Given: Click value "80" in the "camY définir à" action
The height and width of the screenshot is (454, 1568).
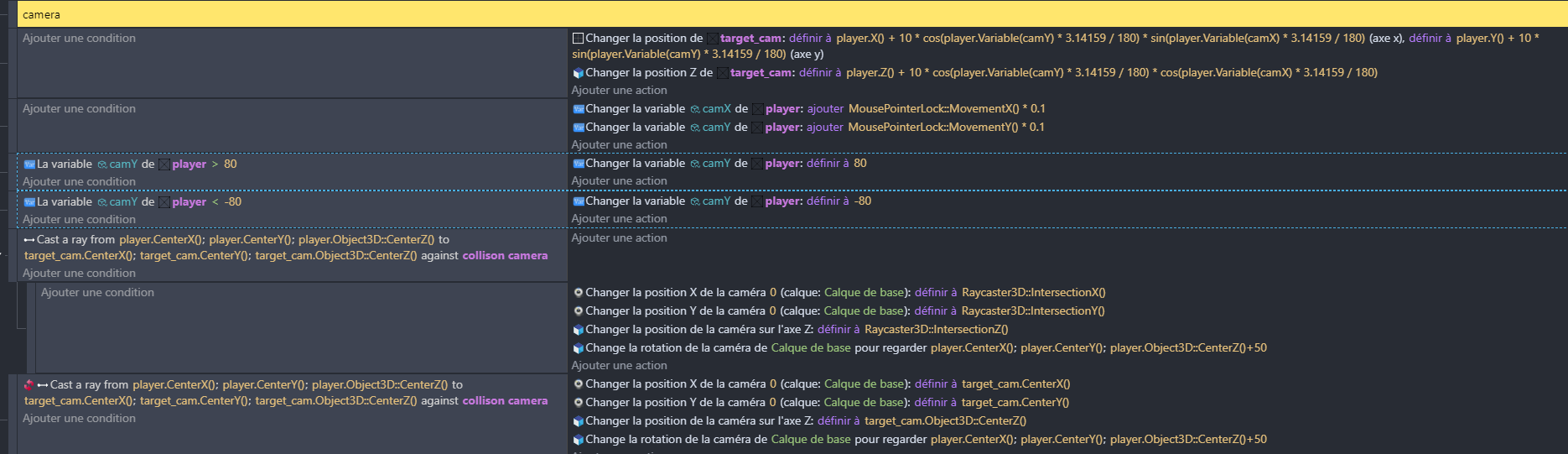Looking at the screenshot, I should (860, 164).
